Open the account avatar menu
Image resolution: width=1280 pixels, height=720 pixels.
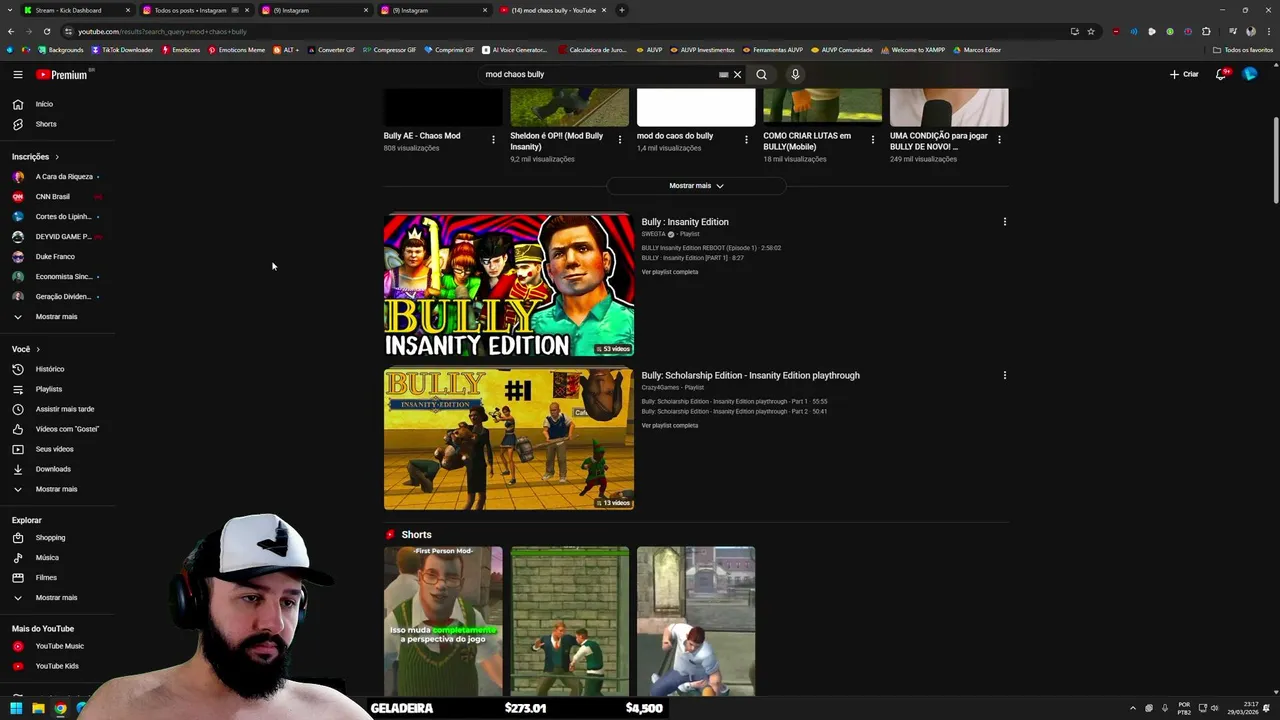point(1250,74)
